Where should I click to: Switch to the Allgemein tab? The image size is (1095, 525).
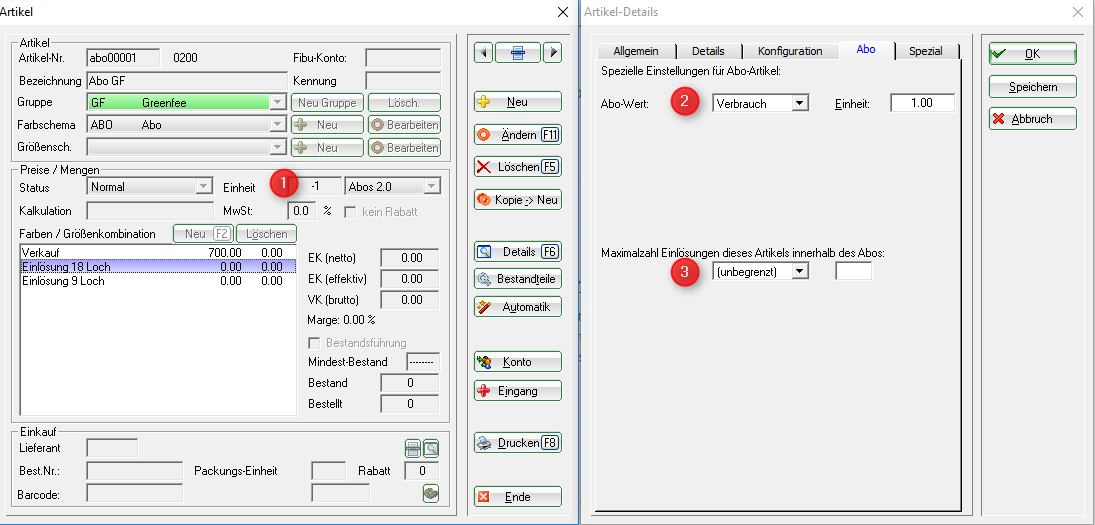click(x=635, y=51)
